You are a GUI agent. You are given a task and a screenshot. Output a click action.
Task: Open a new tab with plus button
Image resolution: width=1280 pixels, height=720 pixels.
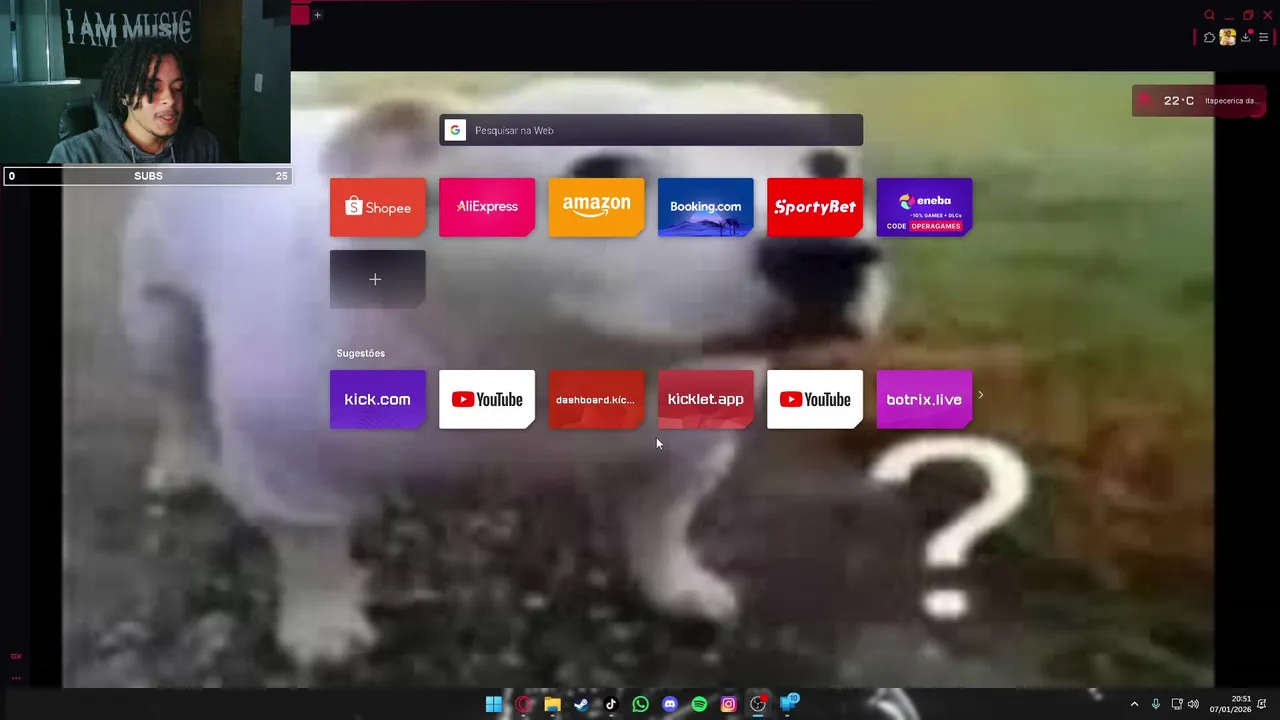coord(317,14)
